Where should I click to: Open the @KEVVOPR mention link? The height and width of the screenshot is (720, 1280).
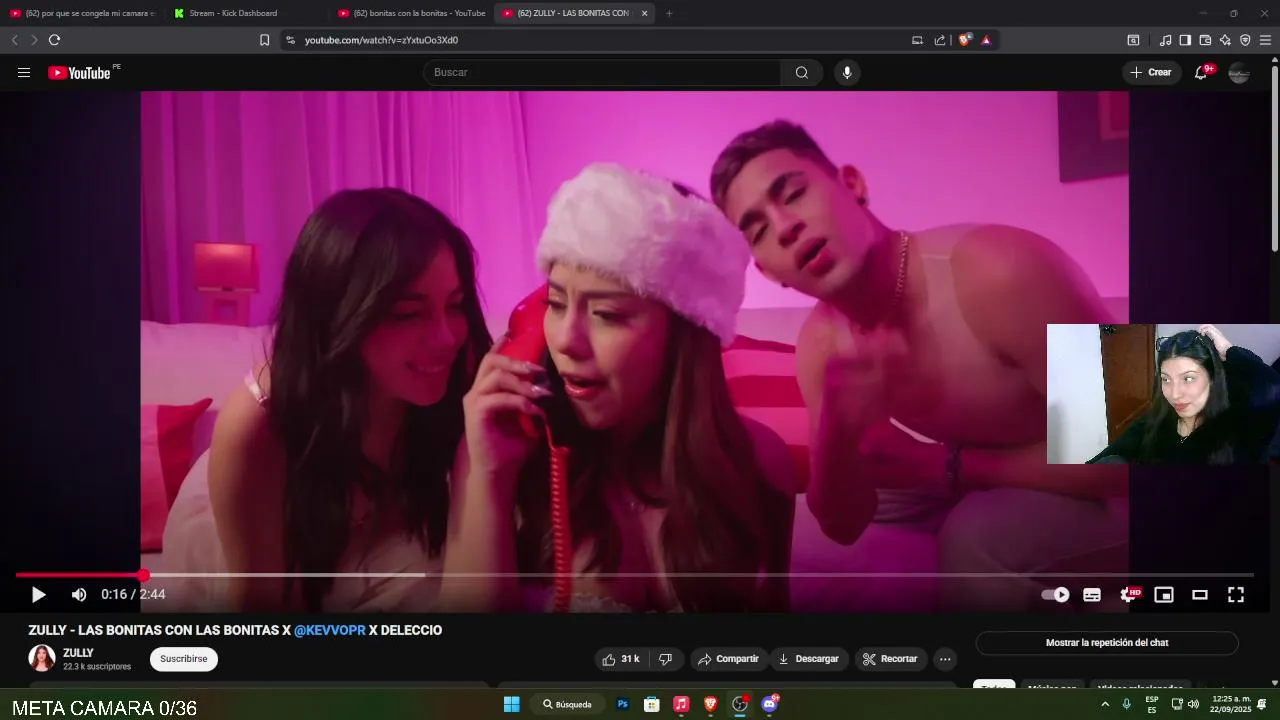(330, 630)
